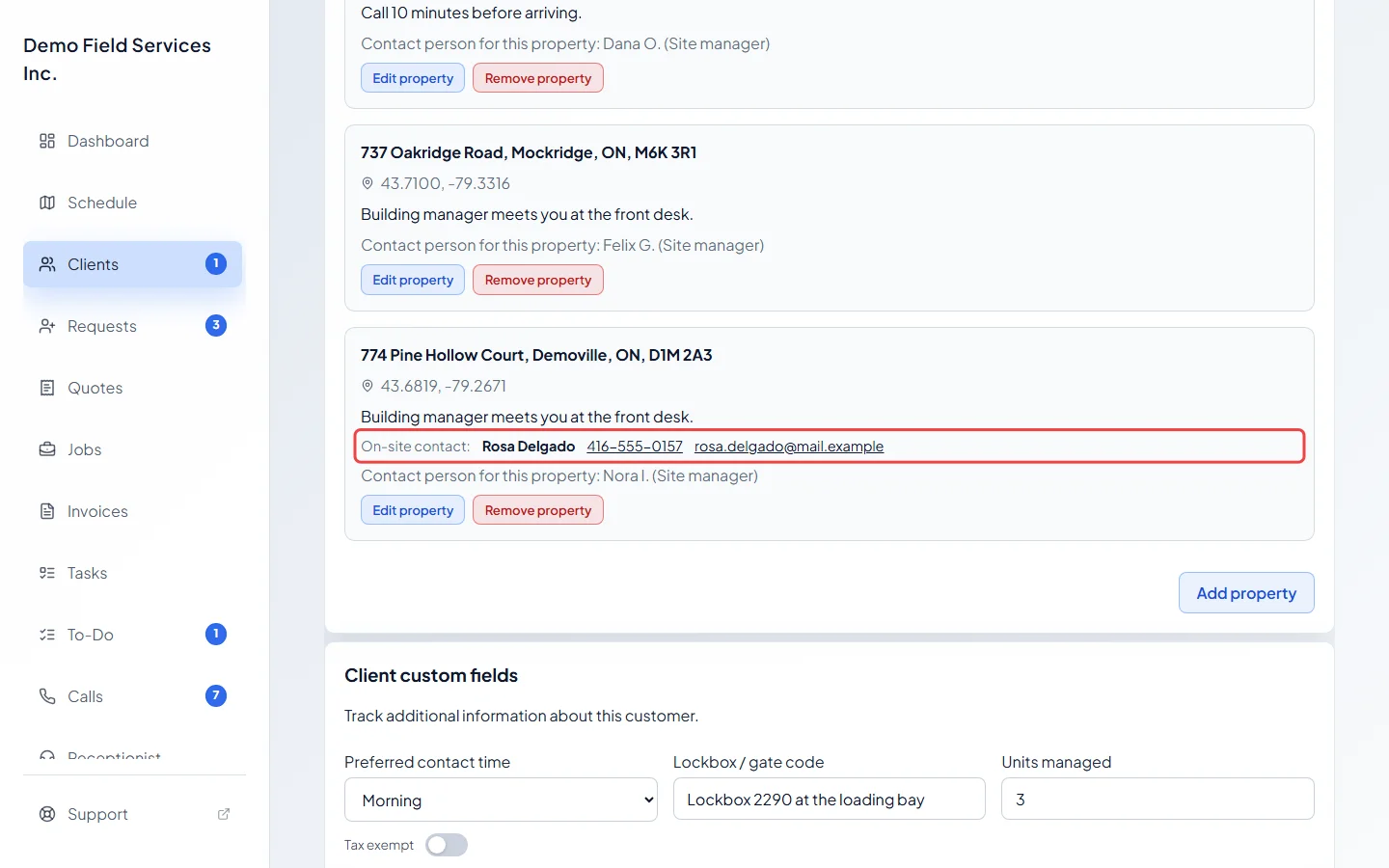Click the Rosa Delgado contact name

[x=529, y=447]
